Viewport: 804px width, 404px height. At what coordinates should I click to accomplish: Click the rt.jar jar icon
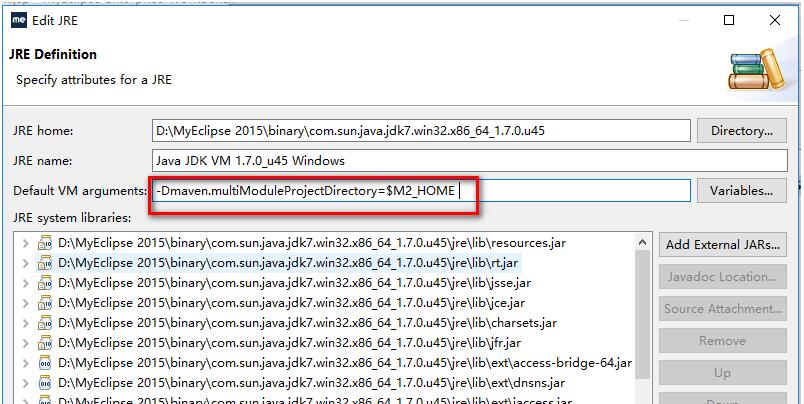45,263
